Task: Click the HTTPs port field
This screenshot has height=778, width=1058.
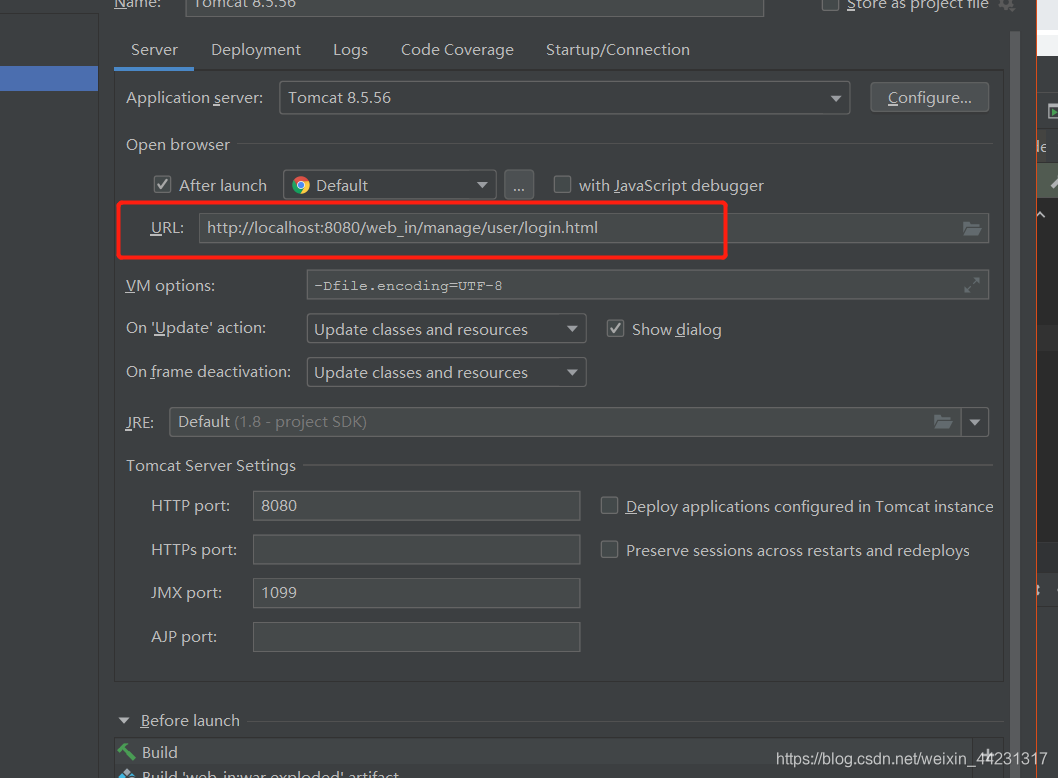Action: tap(416, 549)
